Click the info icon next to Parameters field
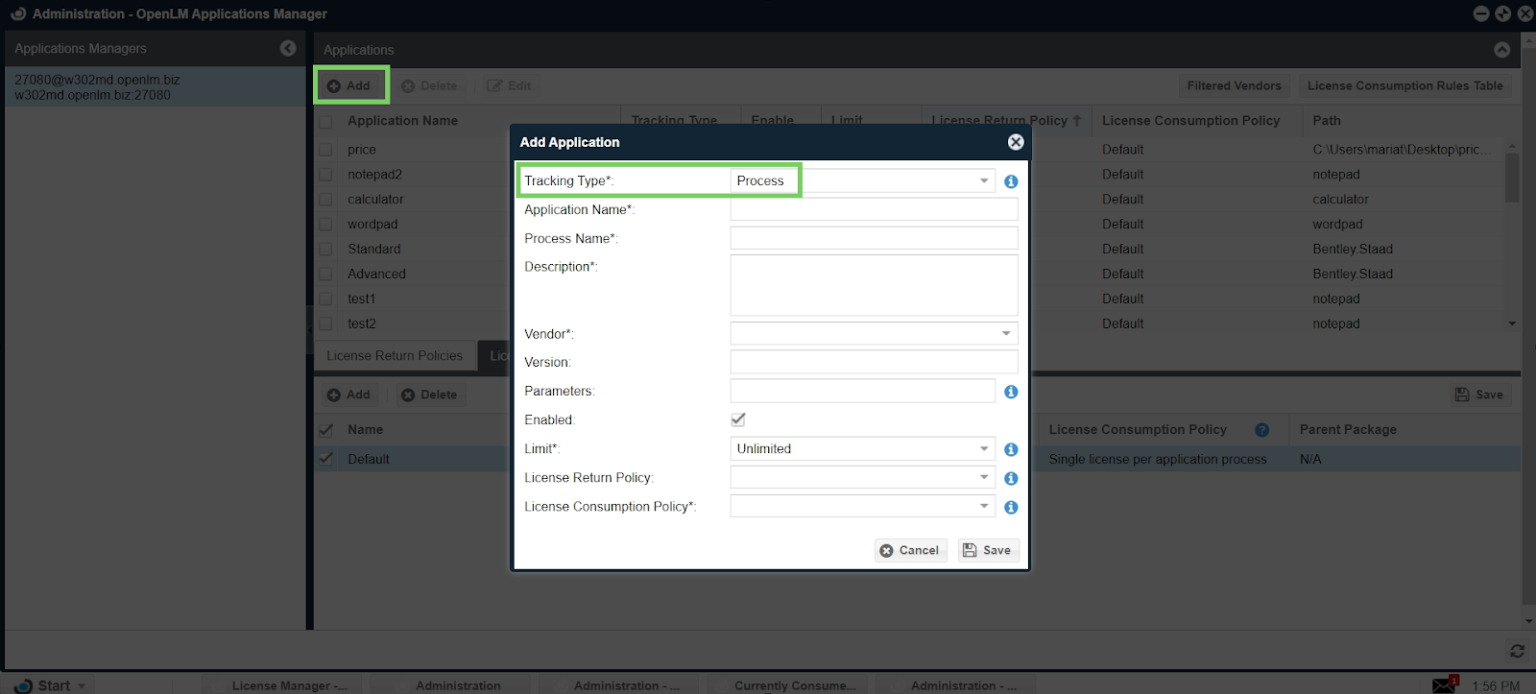Screen dimensions: 1536x694 [x=1010, y=392]
